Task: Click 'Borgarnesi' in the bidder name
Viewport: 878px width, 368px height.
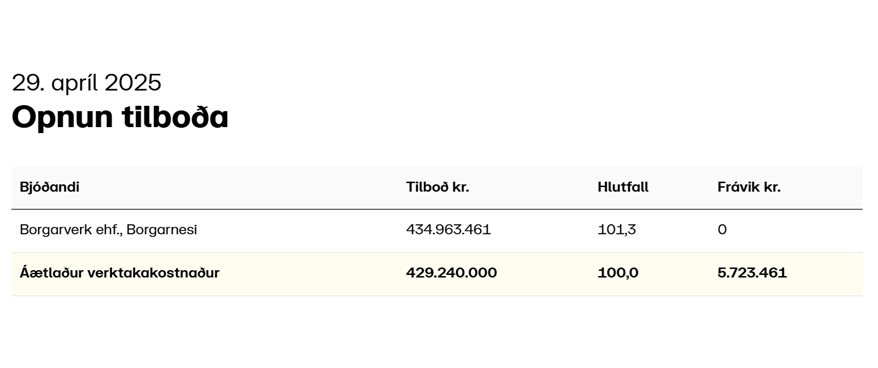Action: point(162,230)
